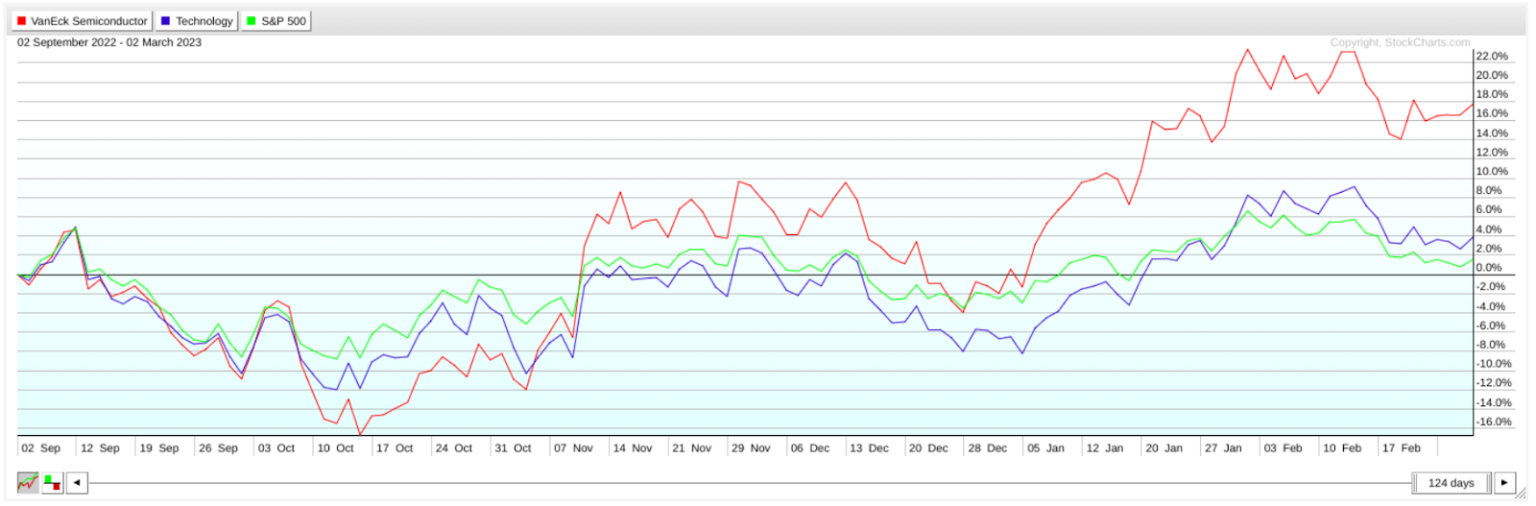Click the red VanEck Semiconductor color square

(22, 21)
